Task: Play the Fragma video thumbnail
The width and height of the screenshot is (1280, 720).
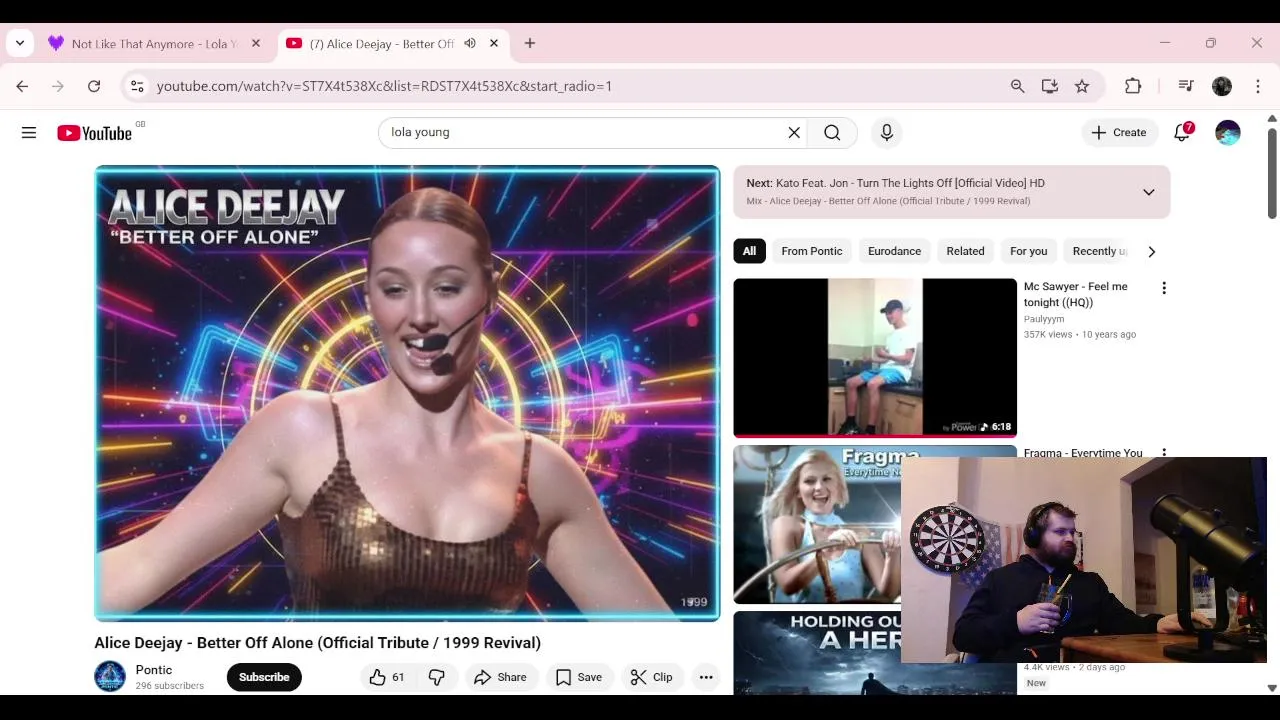Action: (817, 525)
